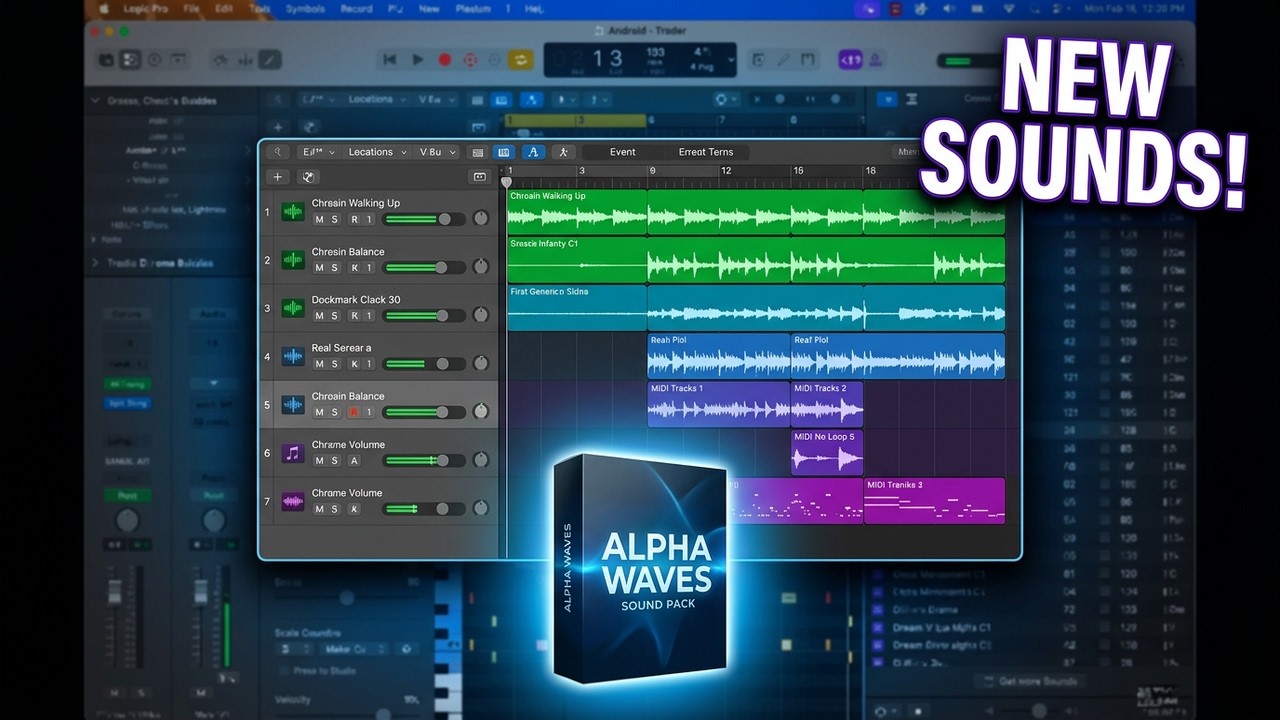
Task: Click the waveform icon of track 1 Chresin Walking Up
Action: pyautogui.click(x=293, y=212)
